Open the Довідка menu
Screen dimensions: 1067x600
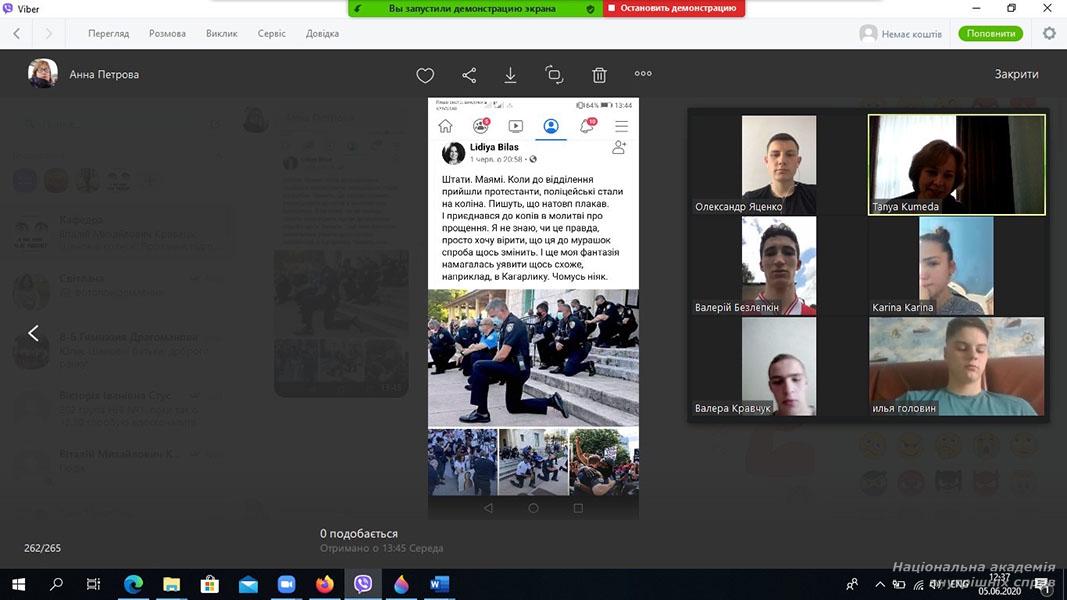click(322, 33)
